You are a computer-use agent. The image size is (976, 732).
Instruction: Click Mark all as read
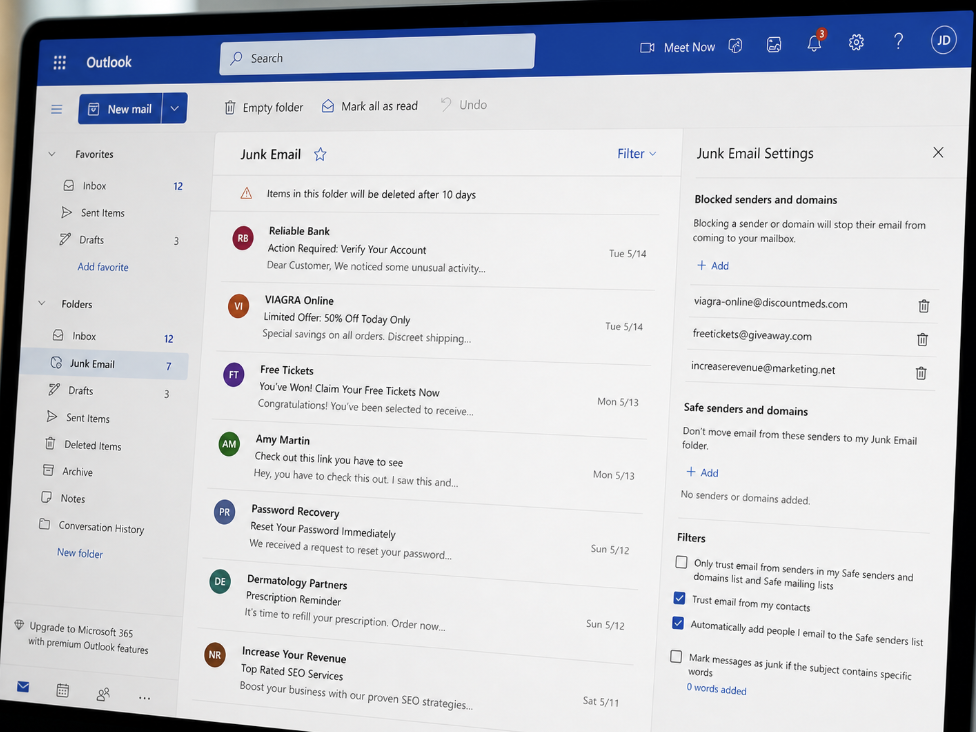click(x=370, y=106)
